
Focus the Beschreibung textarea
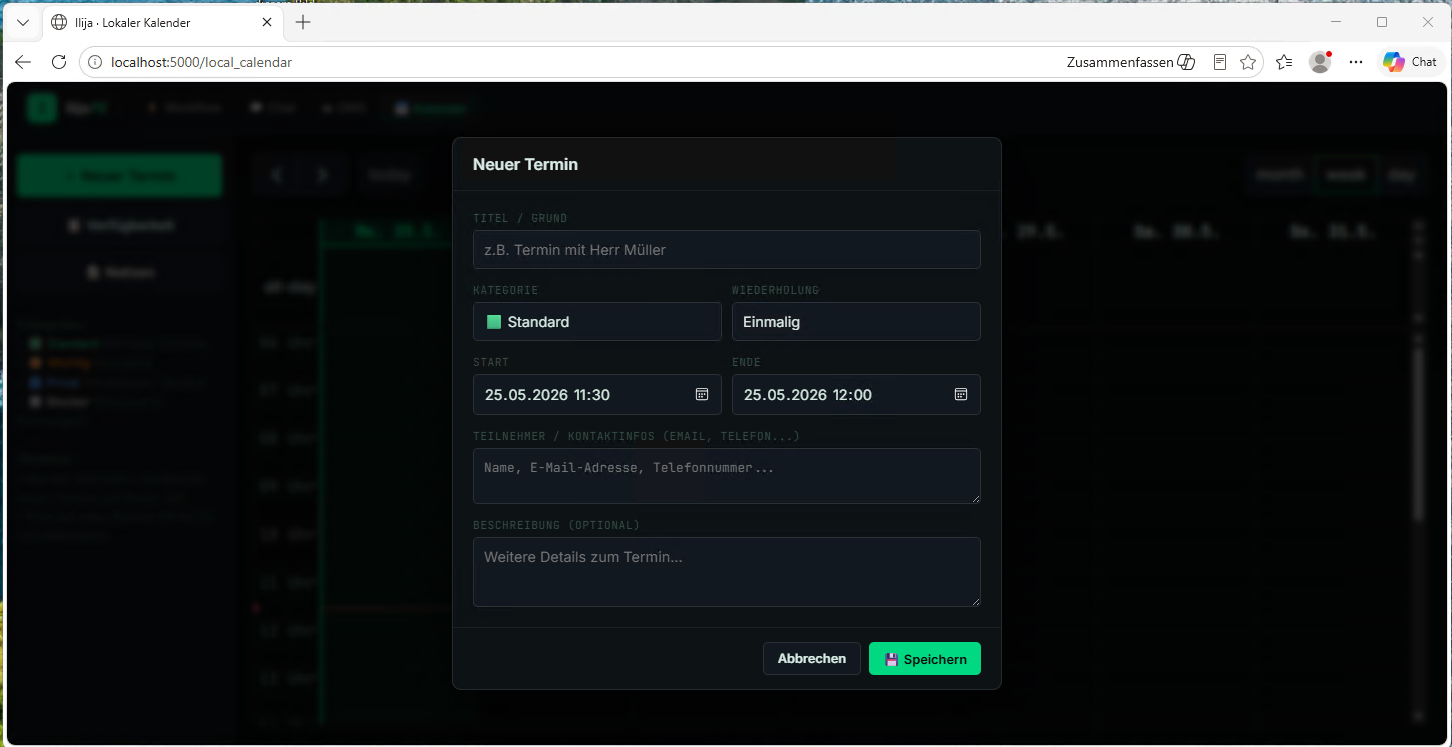click(x=727, y=572)
